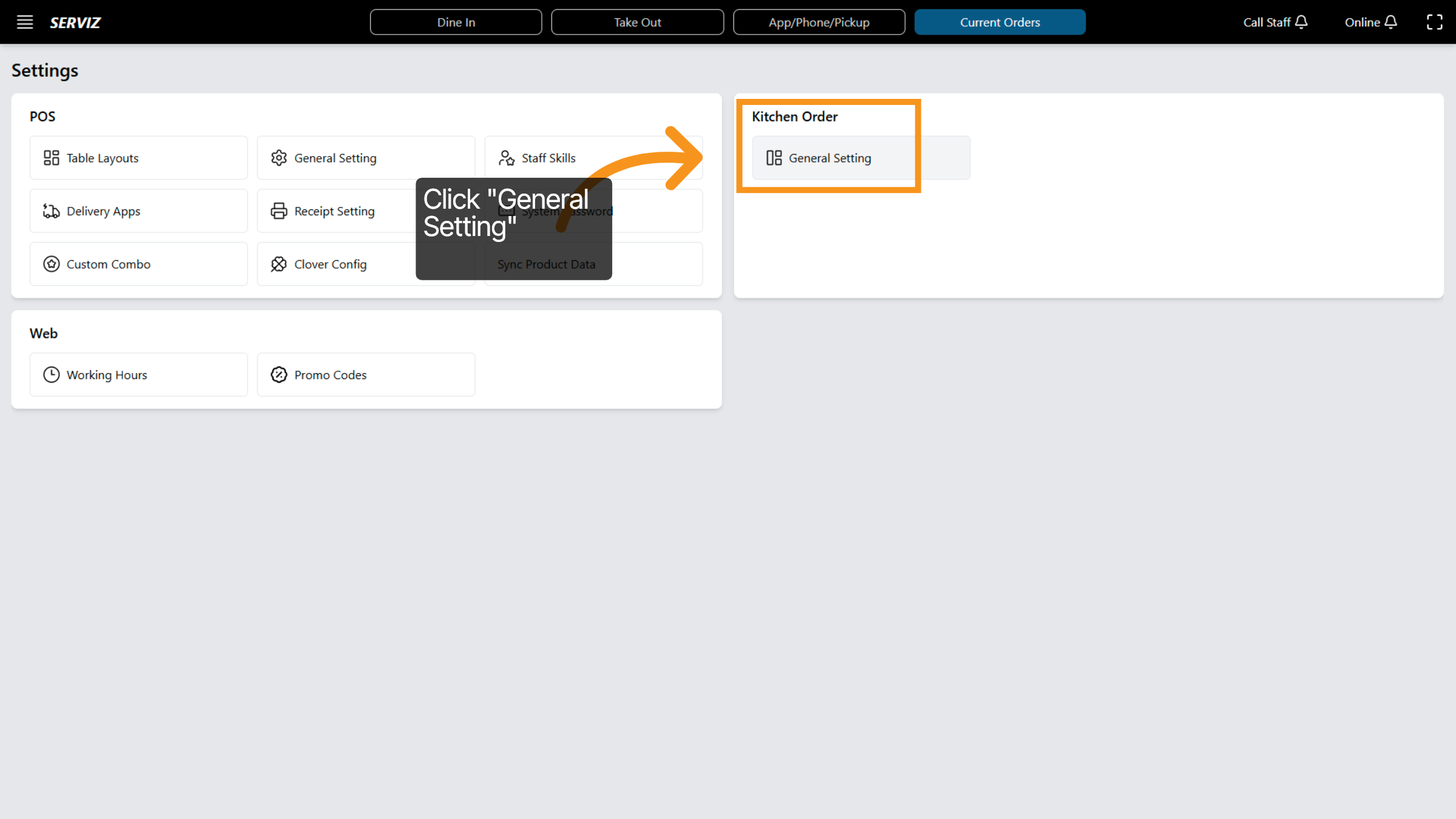Image resolution: width=1456 pixels, height=819 pixels.
Task: Click the Custom Combo star icon
Action: click(x=52, y=264)
